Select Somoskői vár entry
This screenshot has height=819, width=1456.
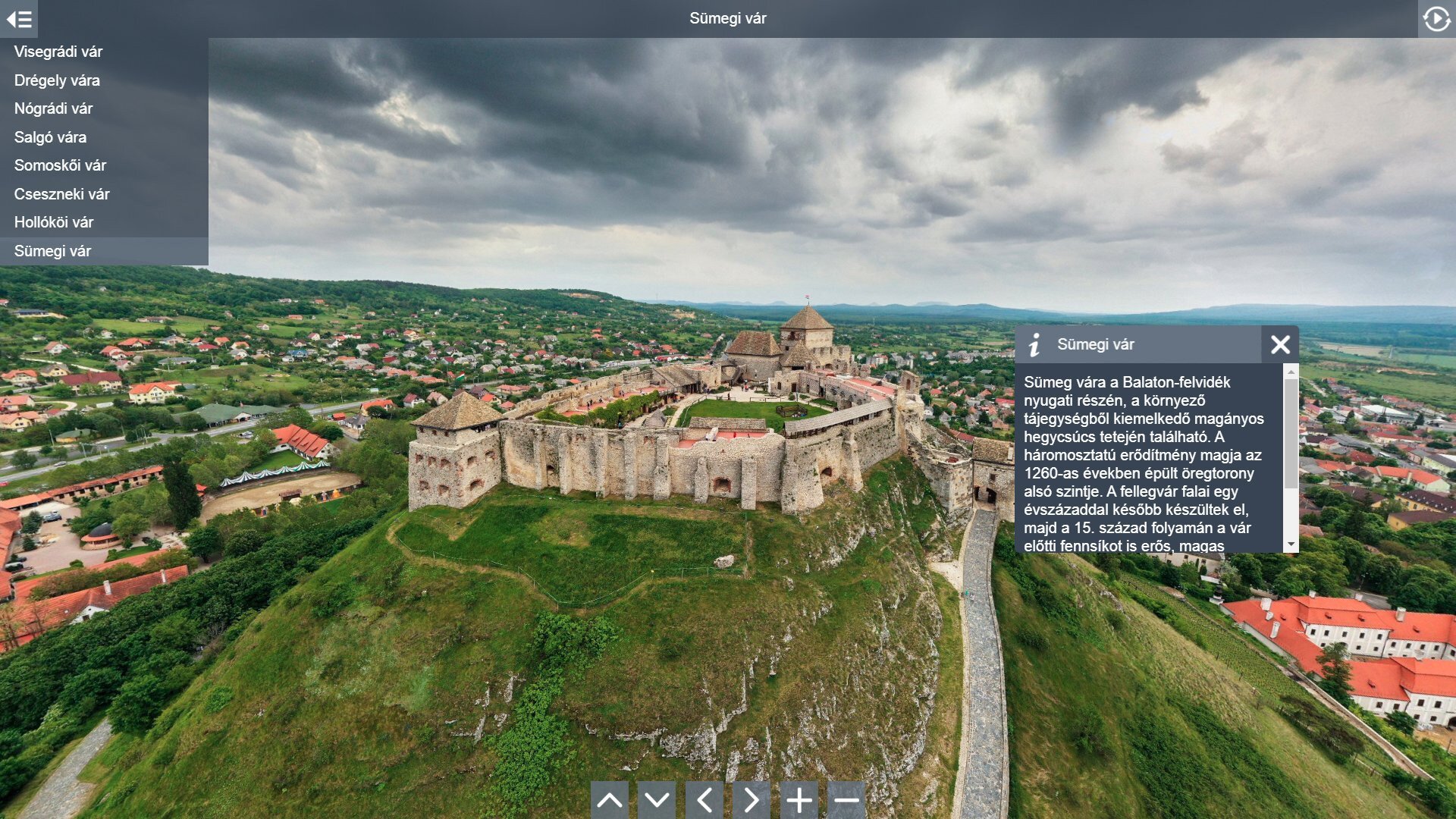(x=60, y=165)
